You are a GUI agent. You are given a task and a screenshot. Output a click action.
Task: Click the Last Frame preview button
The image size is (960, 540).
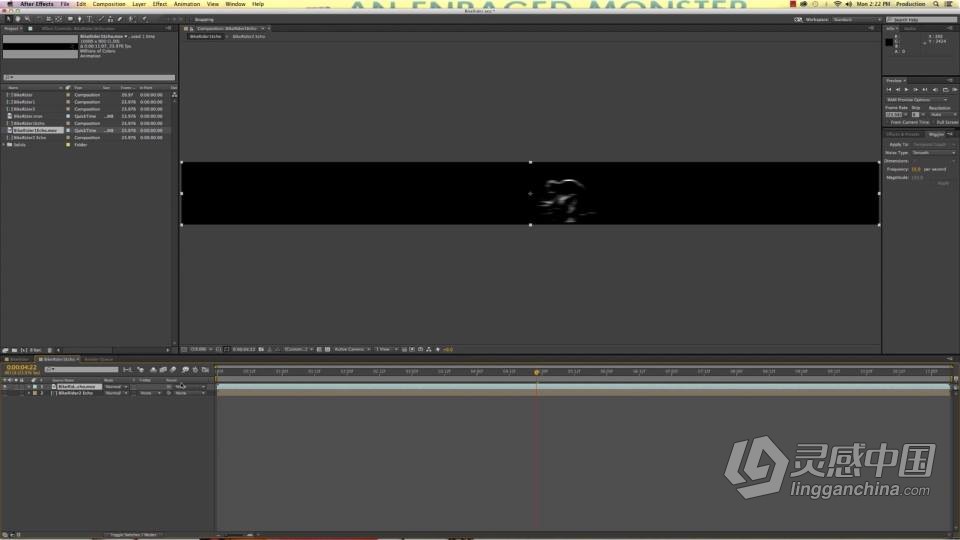click(x=925, y=89)
